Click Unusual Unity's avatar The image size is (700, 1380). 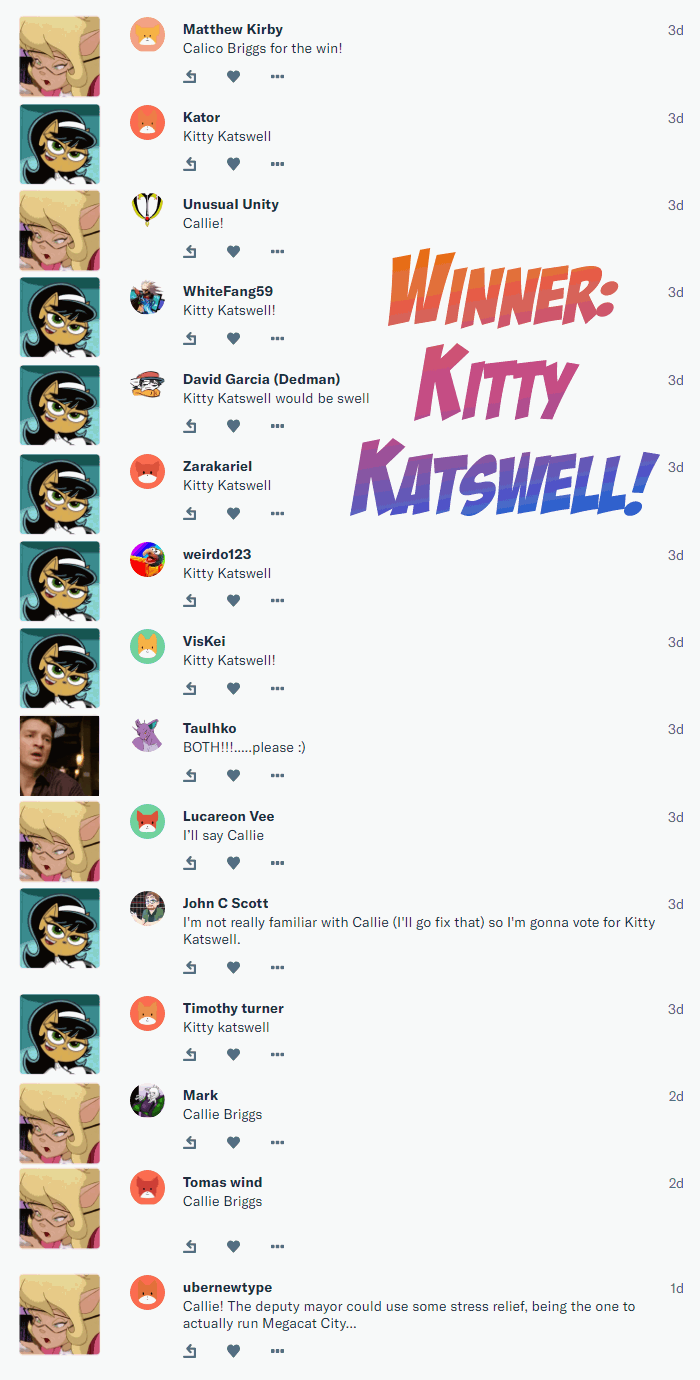click(x=147, y=209)
